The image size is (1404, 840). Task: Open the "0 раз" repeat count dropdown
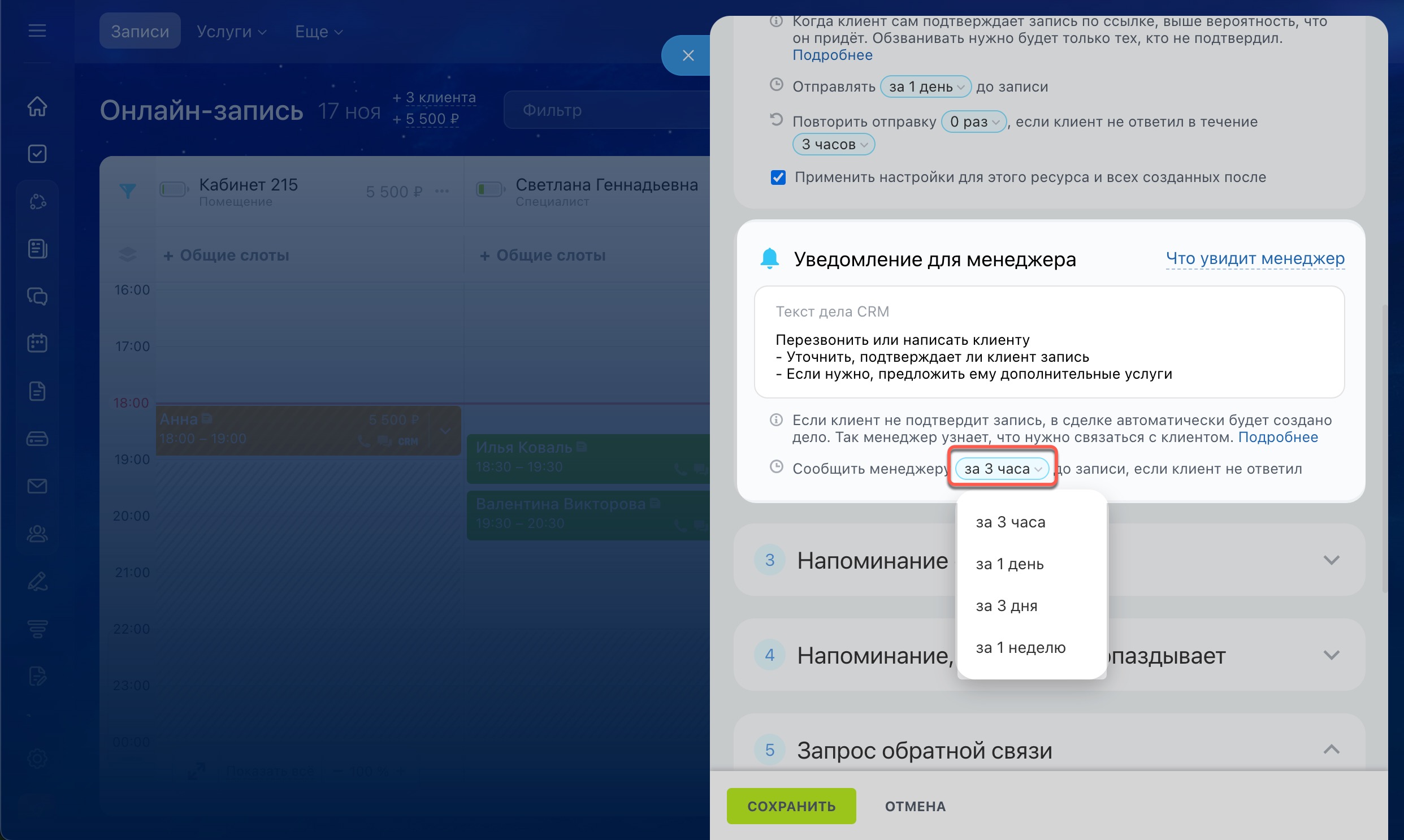pos(973,122)
